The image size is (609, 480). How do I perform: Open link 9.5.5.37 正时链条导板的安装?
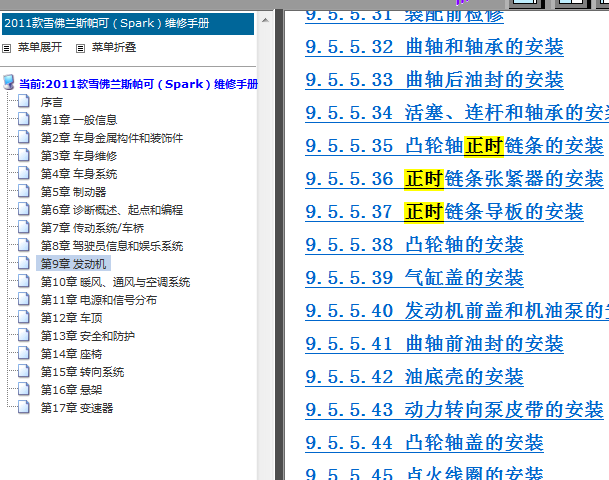tap(444, 212)
